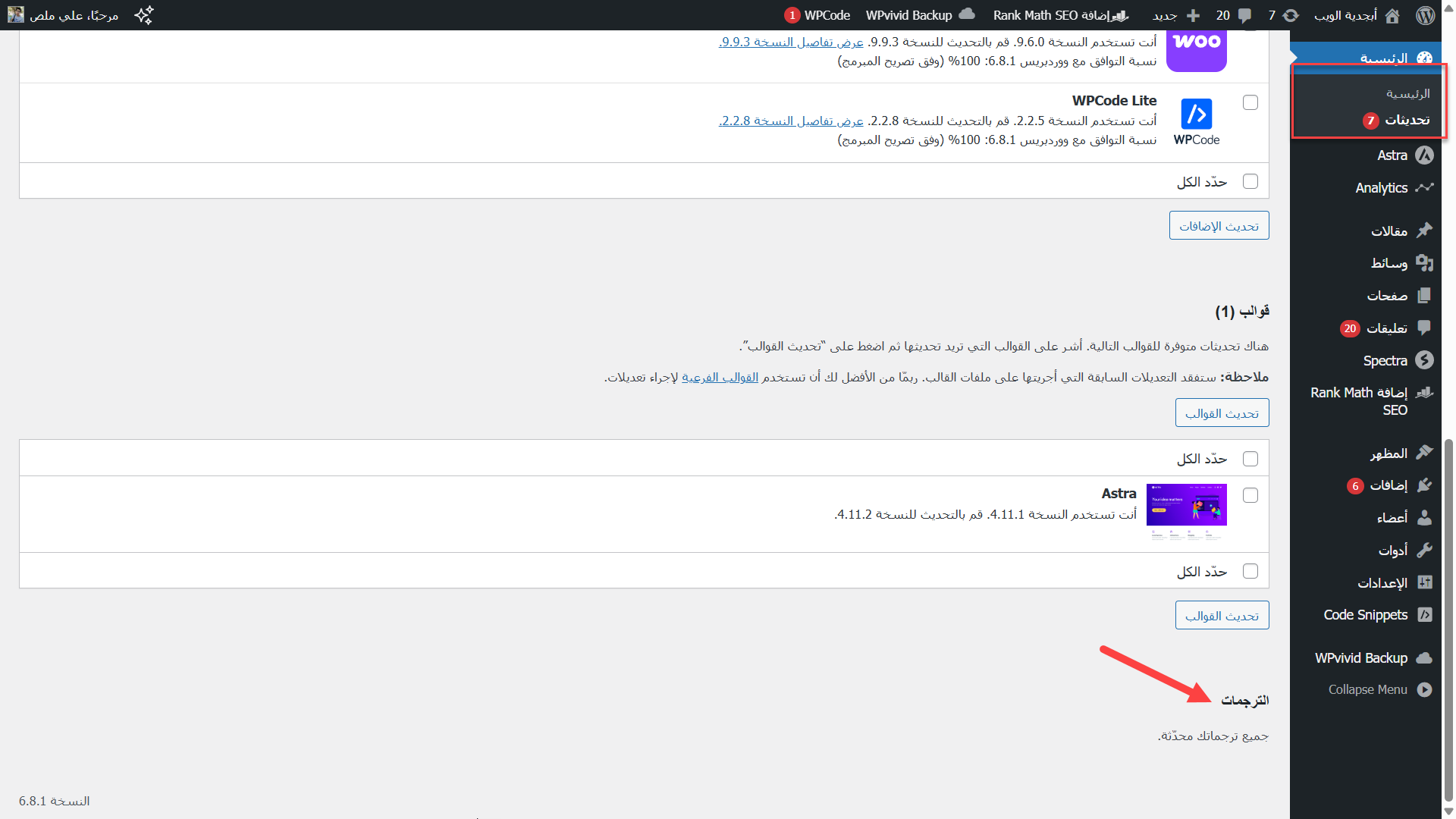Open the WPCode 2.2.8 version details link
Viewport: 1456px width, 819px height.
791,121
